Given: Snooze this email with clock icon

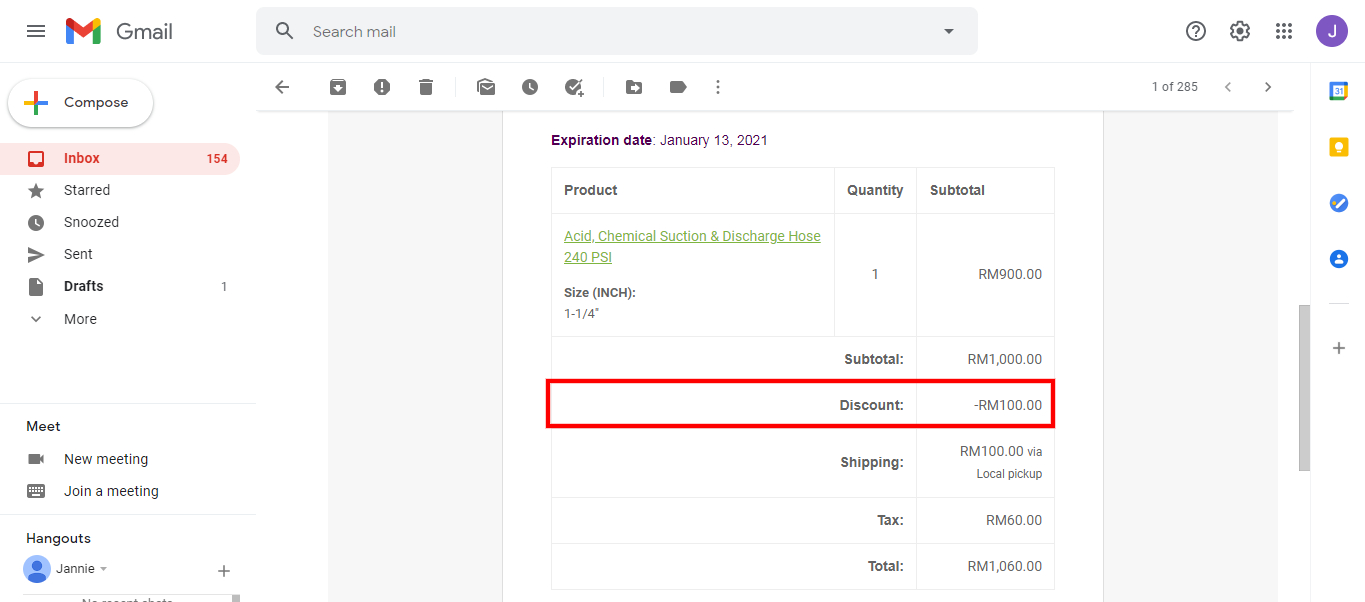Looking at the screenshot, I should (x=530, y=87).
